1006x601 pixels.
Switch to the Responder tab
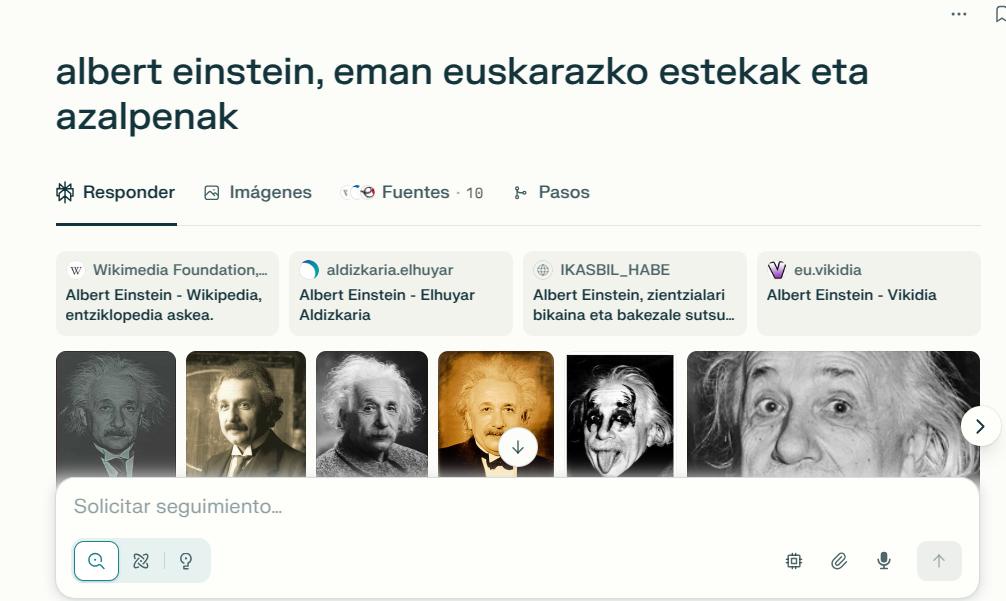pos(115,192)
